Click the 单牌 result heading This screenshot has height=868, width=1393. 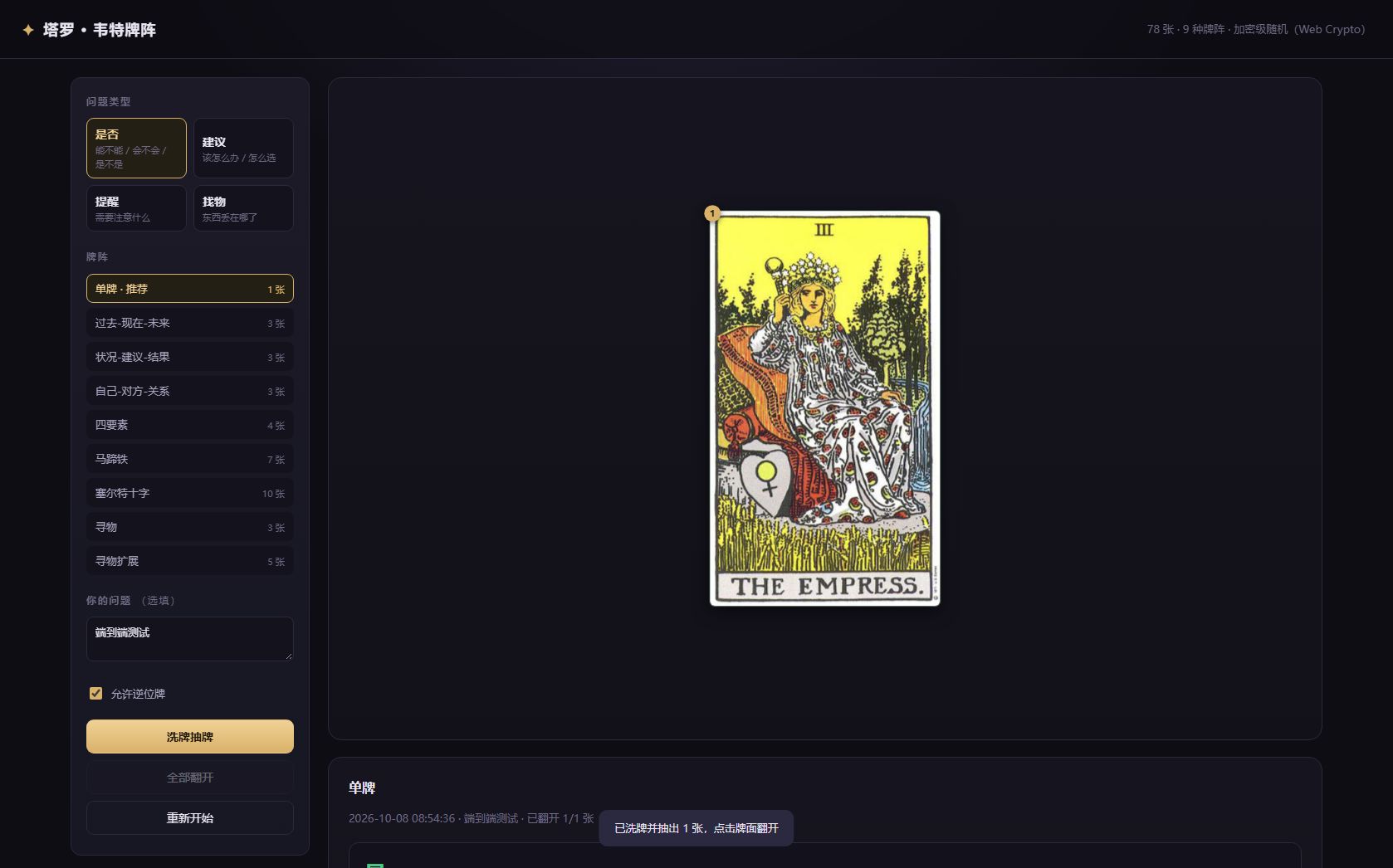tap(362, 788)
